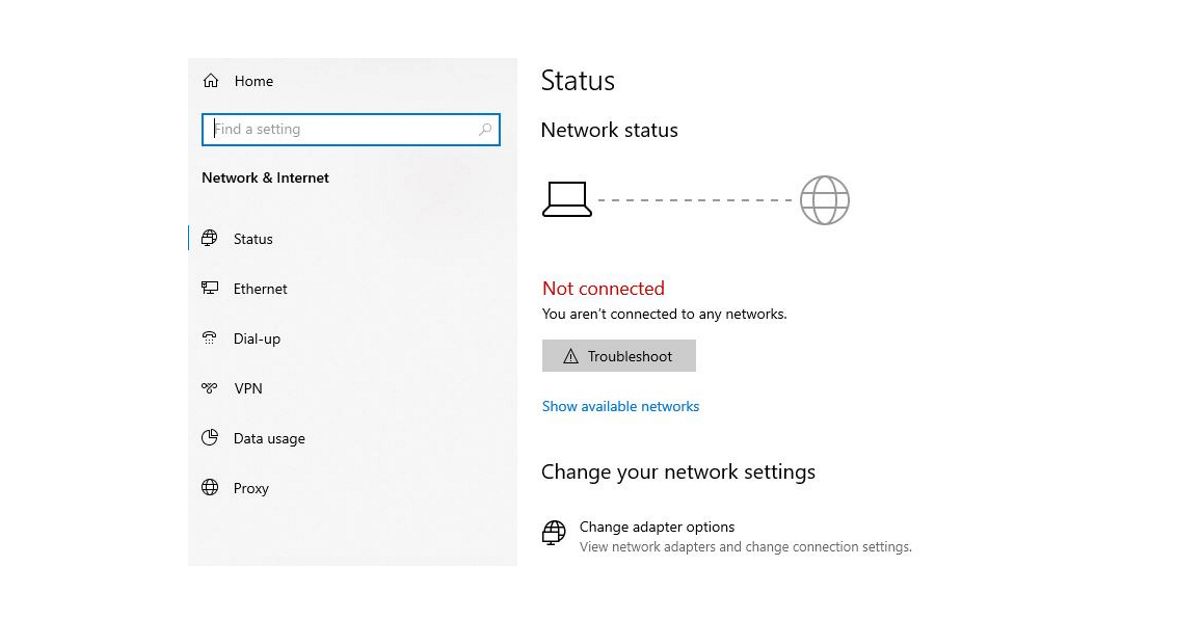Open Dial-up via its phone icon

[209, 338]
